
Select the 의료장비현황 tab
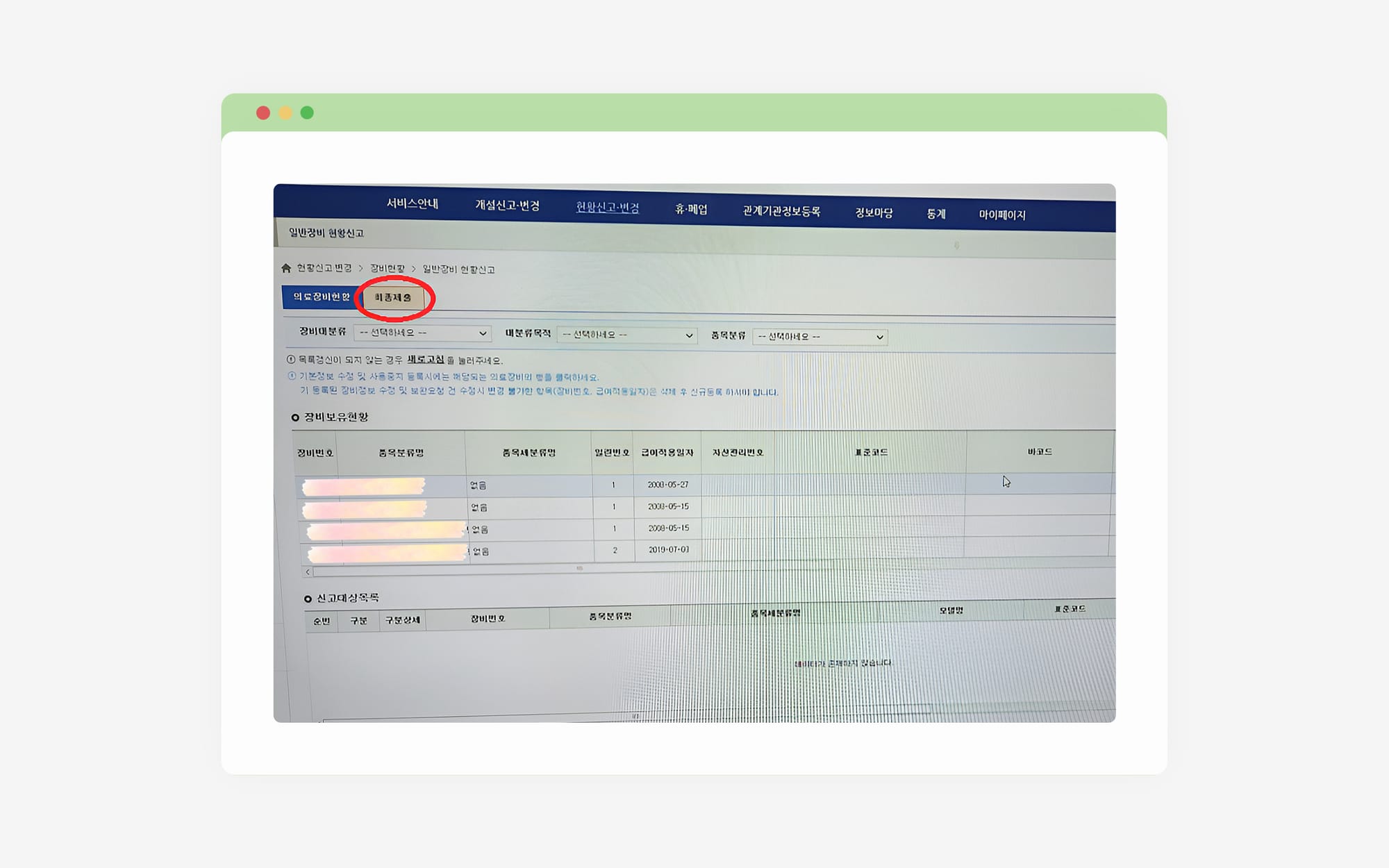click(321, 297)
